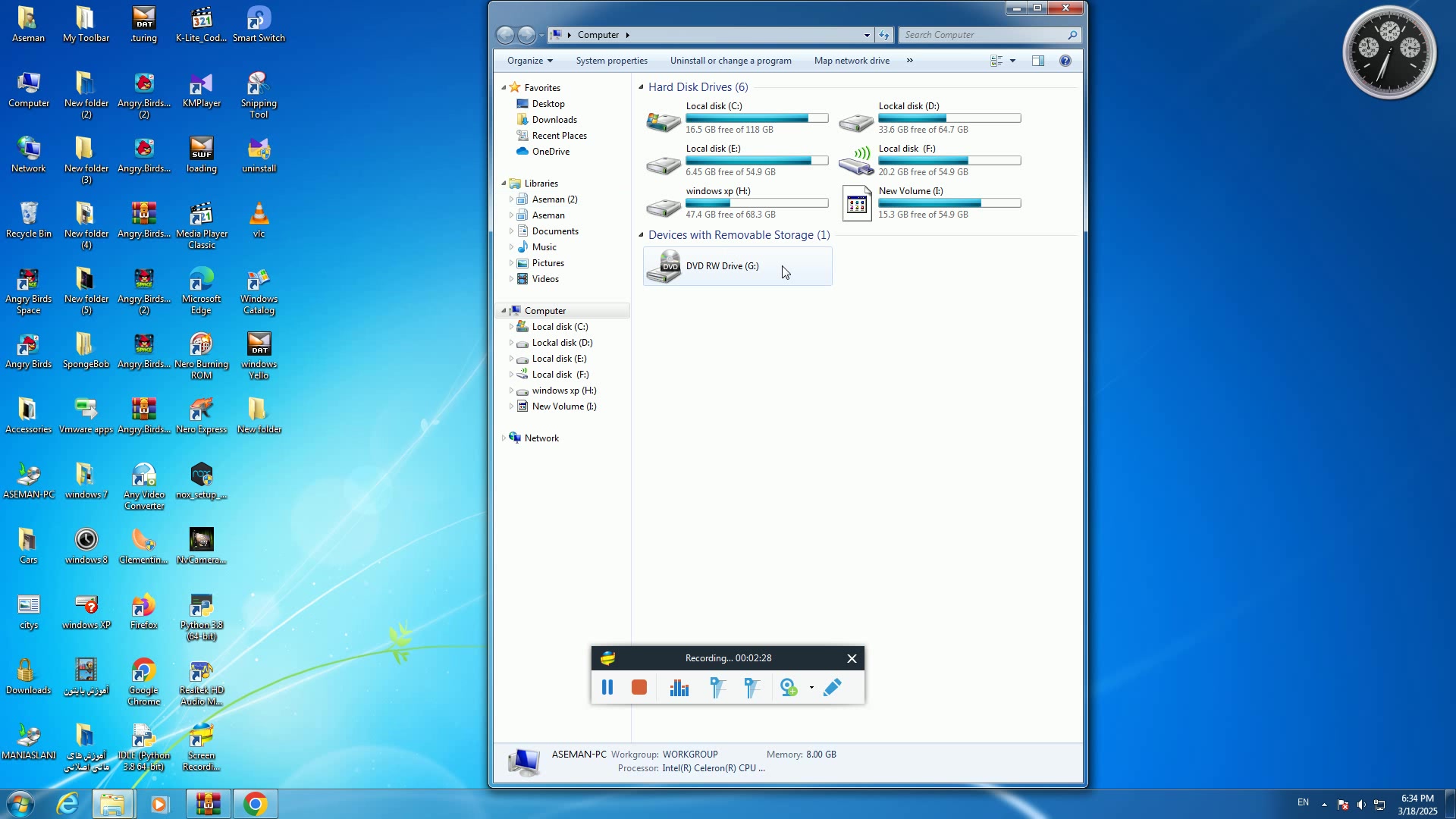The image size is (1456, 819).
Task: Select vlc desktop icon
Action: (x=259, y=220)
